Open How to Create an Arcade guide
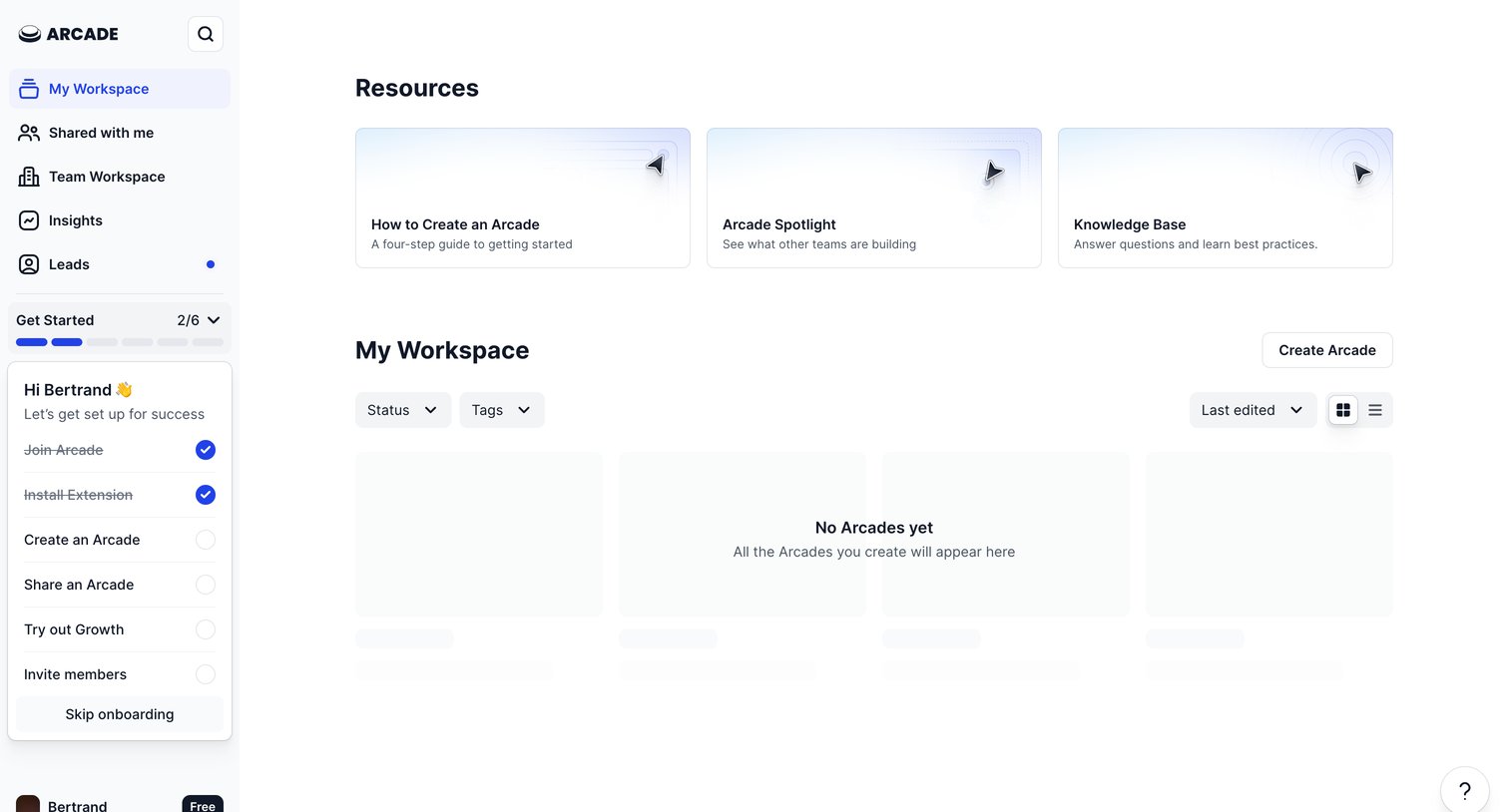Screen dimensions: 1509x812 523,198
